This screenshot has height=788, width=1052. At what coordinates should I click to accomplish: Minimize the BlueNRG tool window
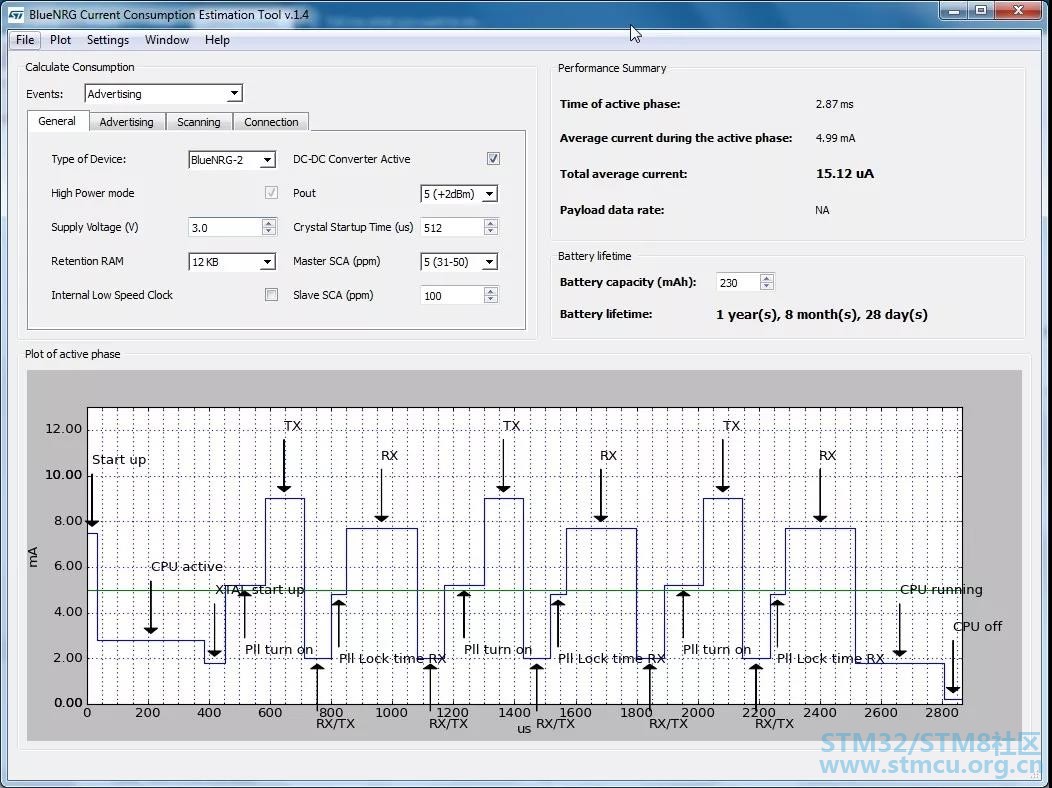click(x=954, y=10)
